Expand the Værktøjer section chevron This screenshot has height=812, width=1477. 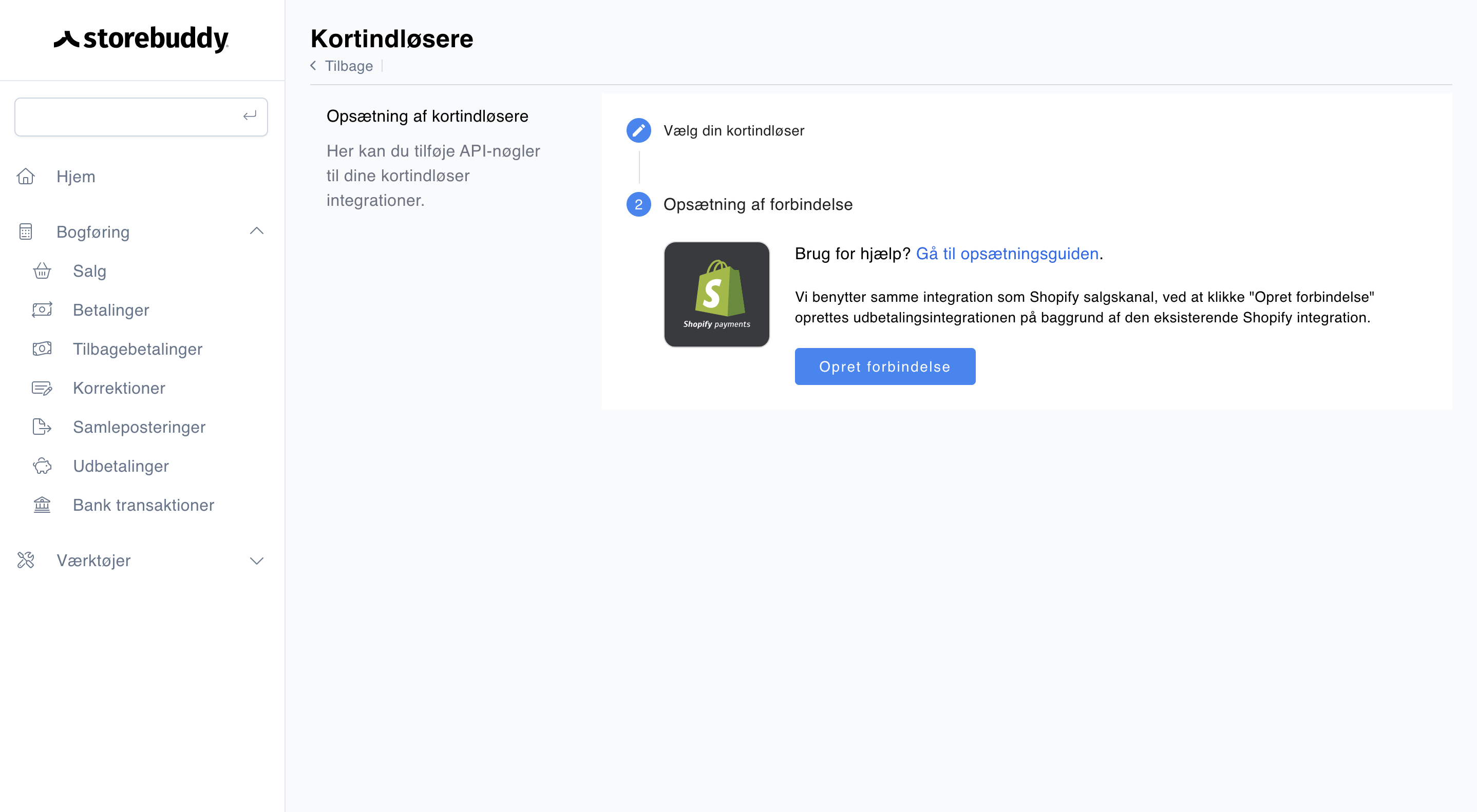point(256,560)
